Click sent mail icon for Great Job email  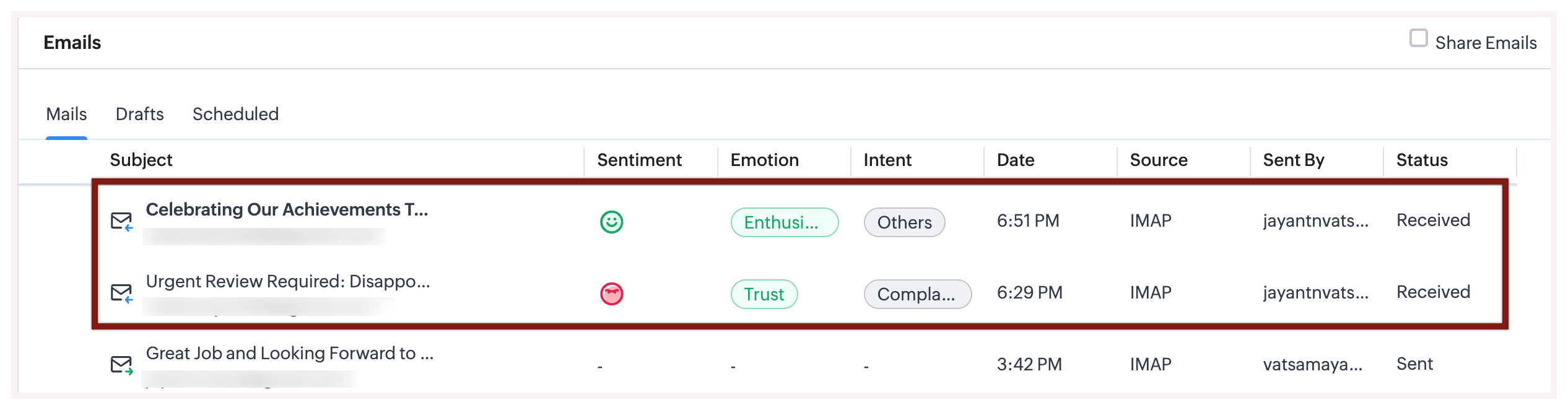click(x=121, y=365)
